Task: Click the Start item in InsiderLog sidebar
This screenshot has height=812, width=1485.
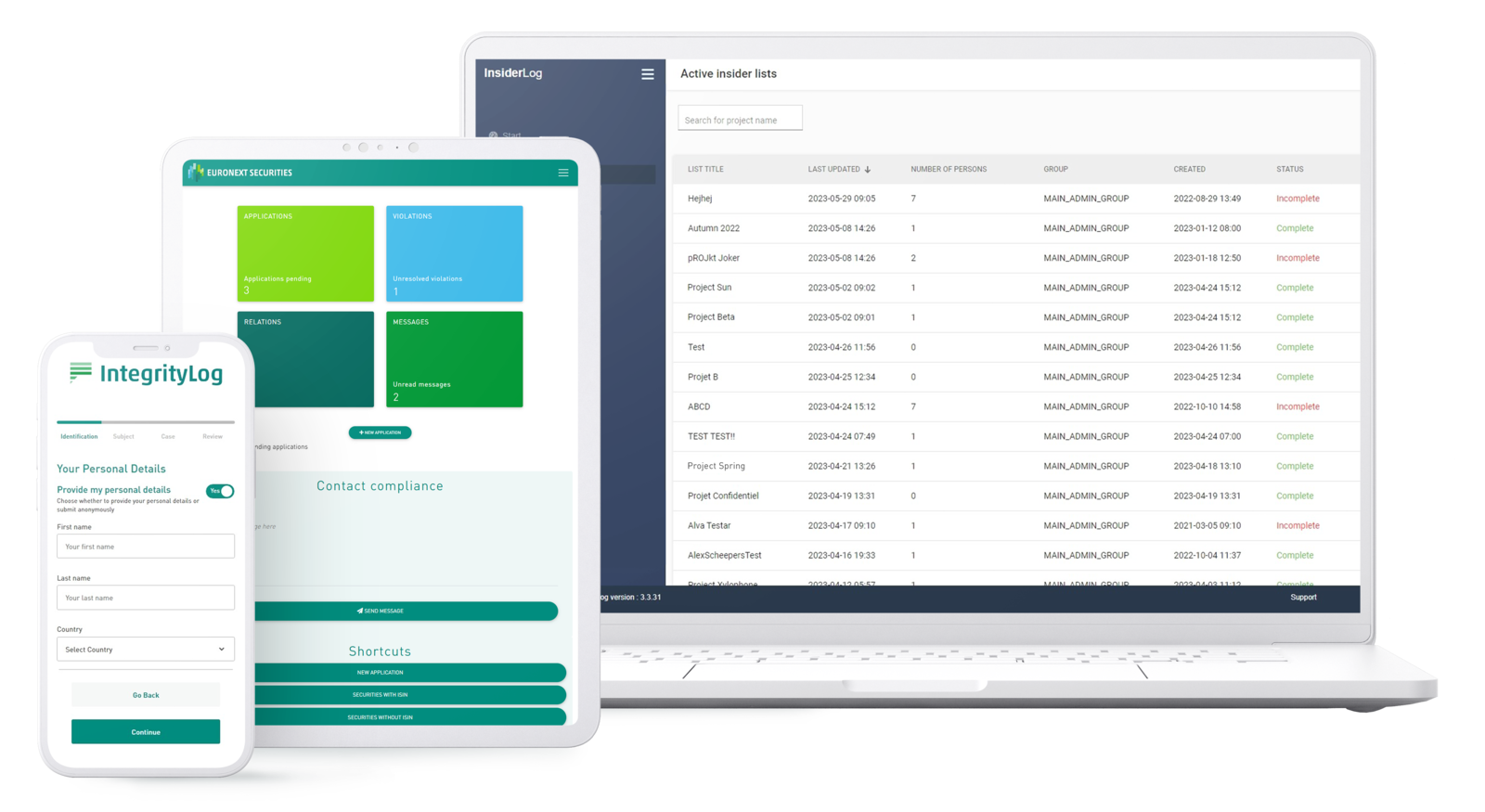Action: [x=505, y=135]
